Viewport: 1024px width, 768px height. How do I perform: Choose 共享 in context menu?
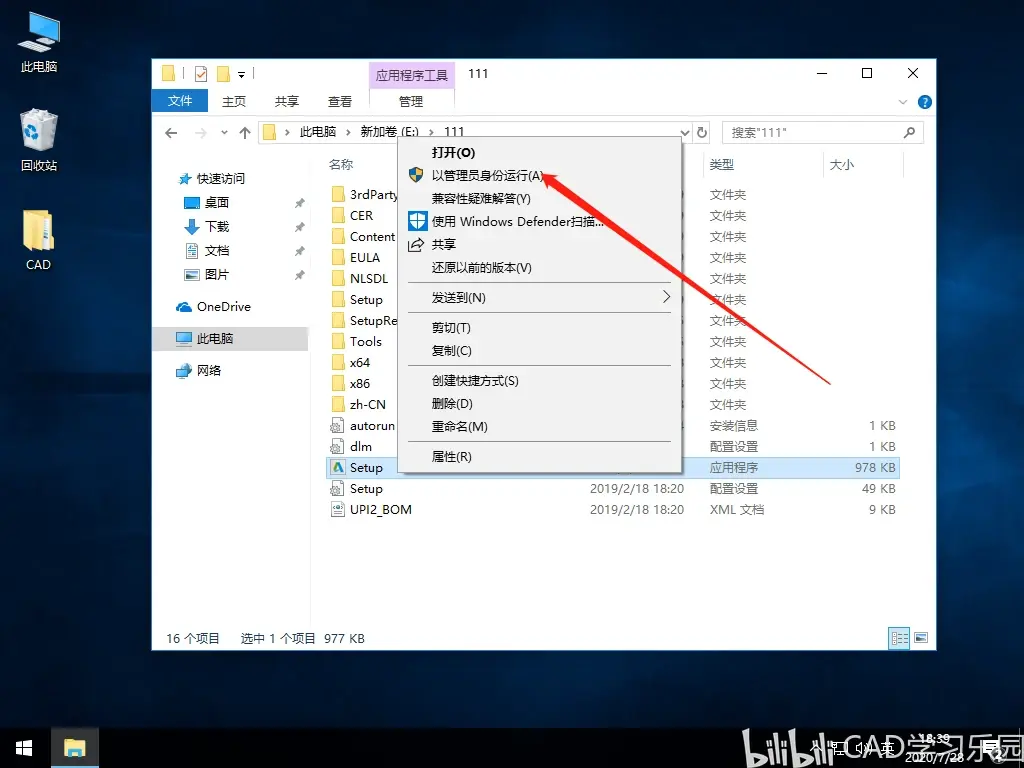[x=539, y=244]
